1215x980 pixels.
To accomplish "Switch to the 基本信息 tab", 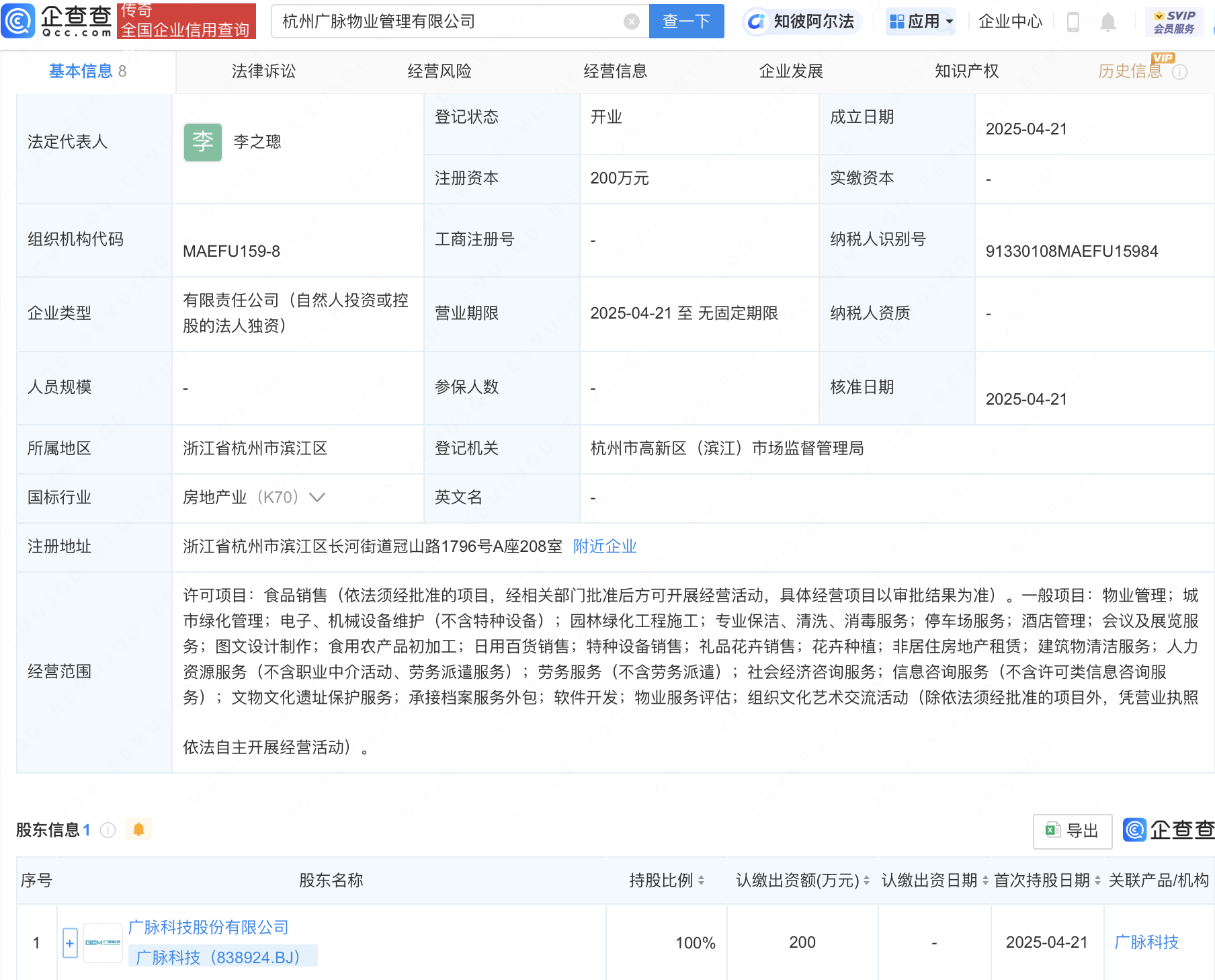I will tap(87, 71).
